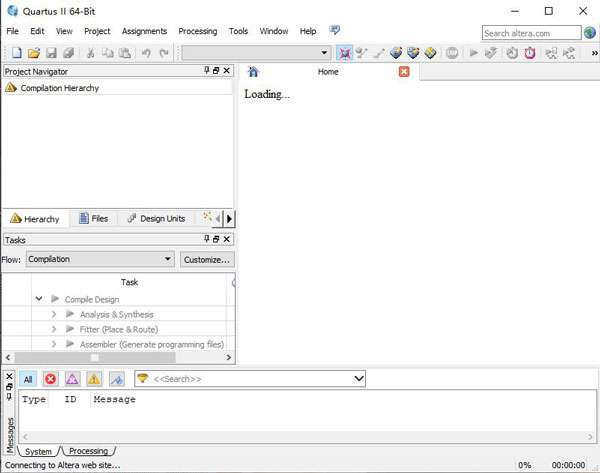The width and height of the screenshot is (600, 473).
Task: Open the Project menu
Action: [97, 31]
